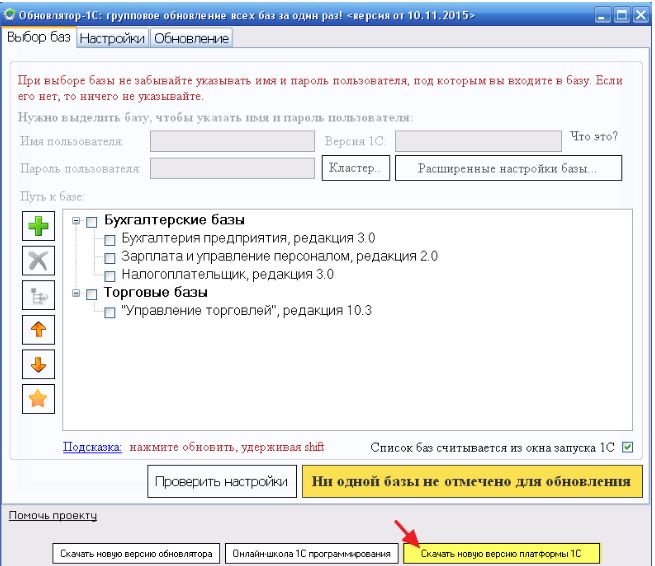Select the Бухгалтерские базы group label
655x566 pixels.
click(174, 220)
